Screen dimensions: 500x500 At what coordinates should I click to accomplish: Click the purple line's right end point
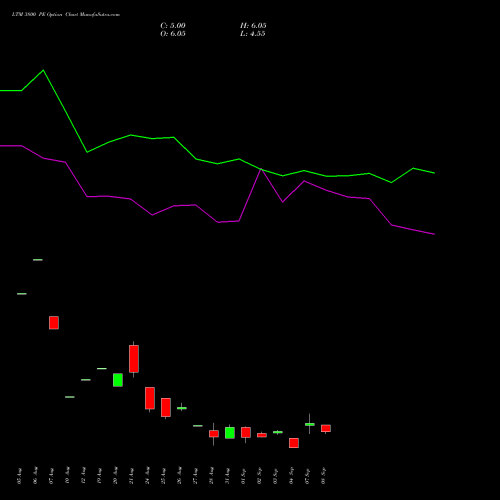click(434, 234)
